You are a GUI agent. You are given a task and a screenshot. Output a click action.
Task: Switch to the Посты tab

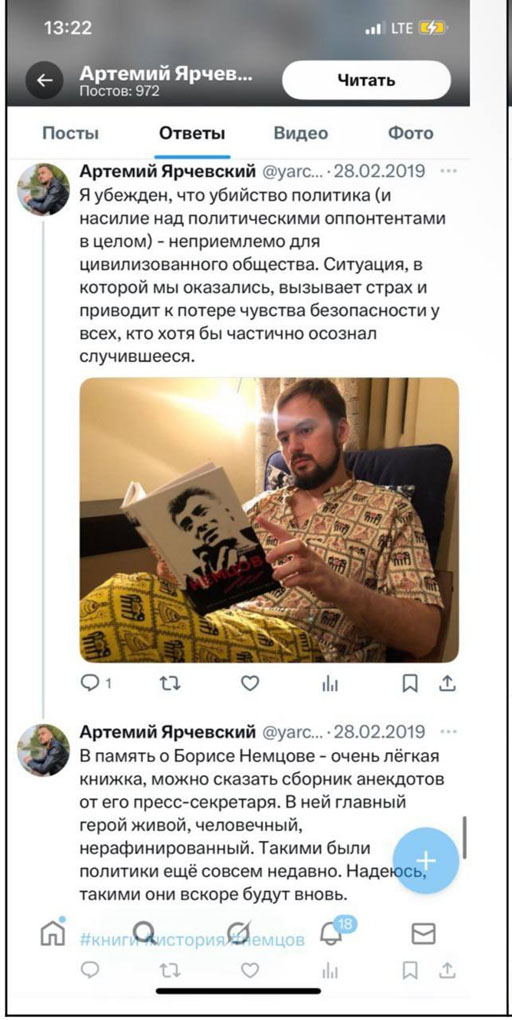click(70, 134)
